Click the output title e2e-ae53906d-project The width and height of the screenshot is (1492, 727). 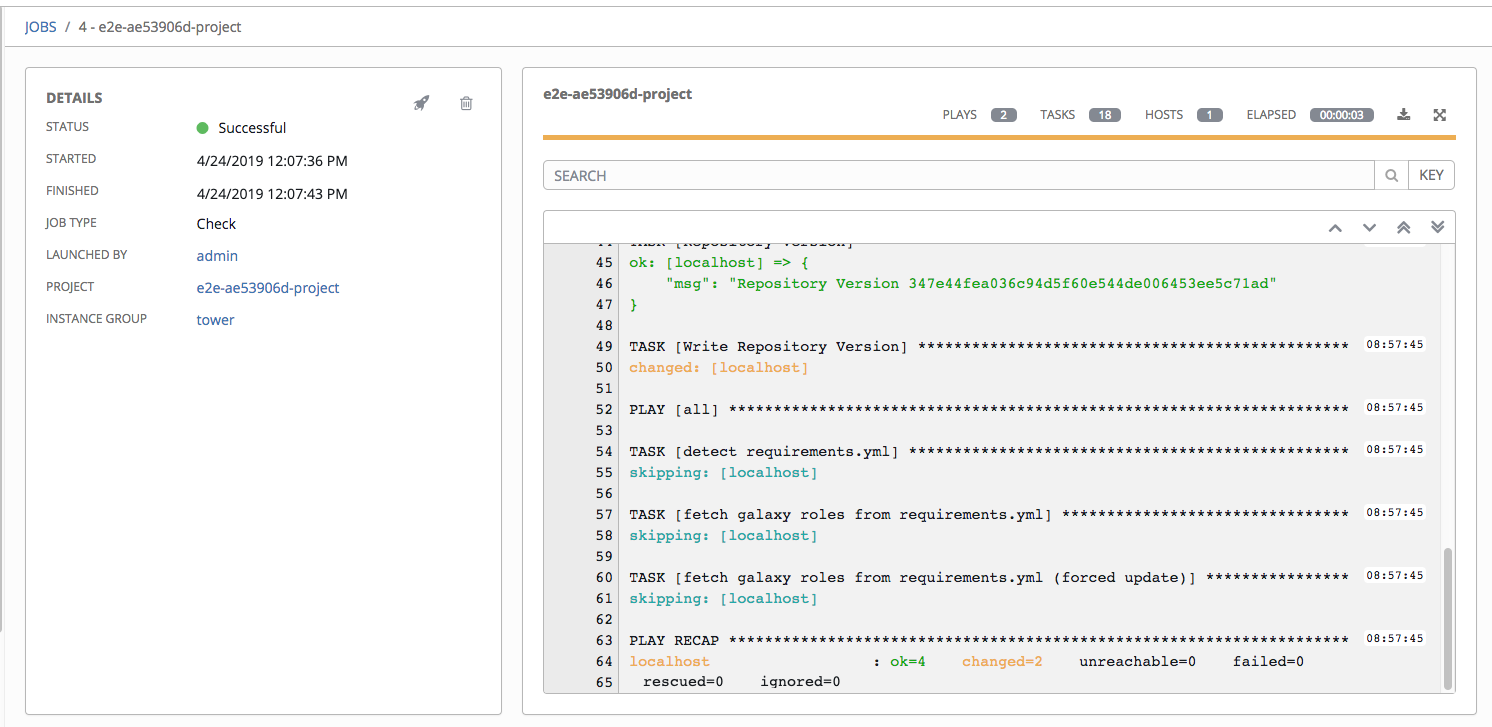pyautogui.click(x=617, y=94)
